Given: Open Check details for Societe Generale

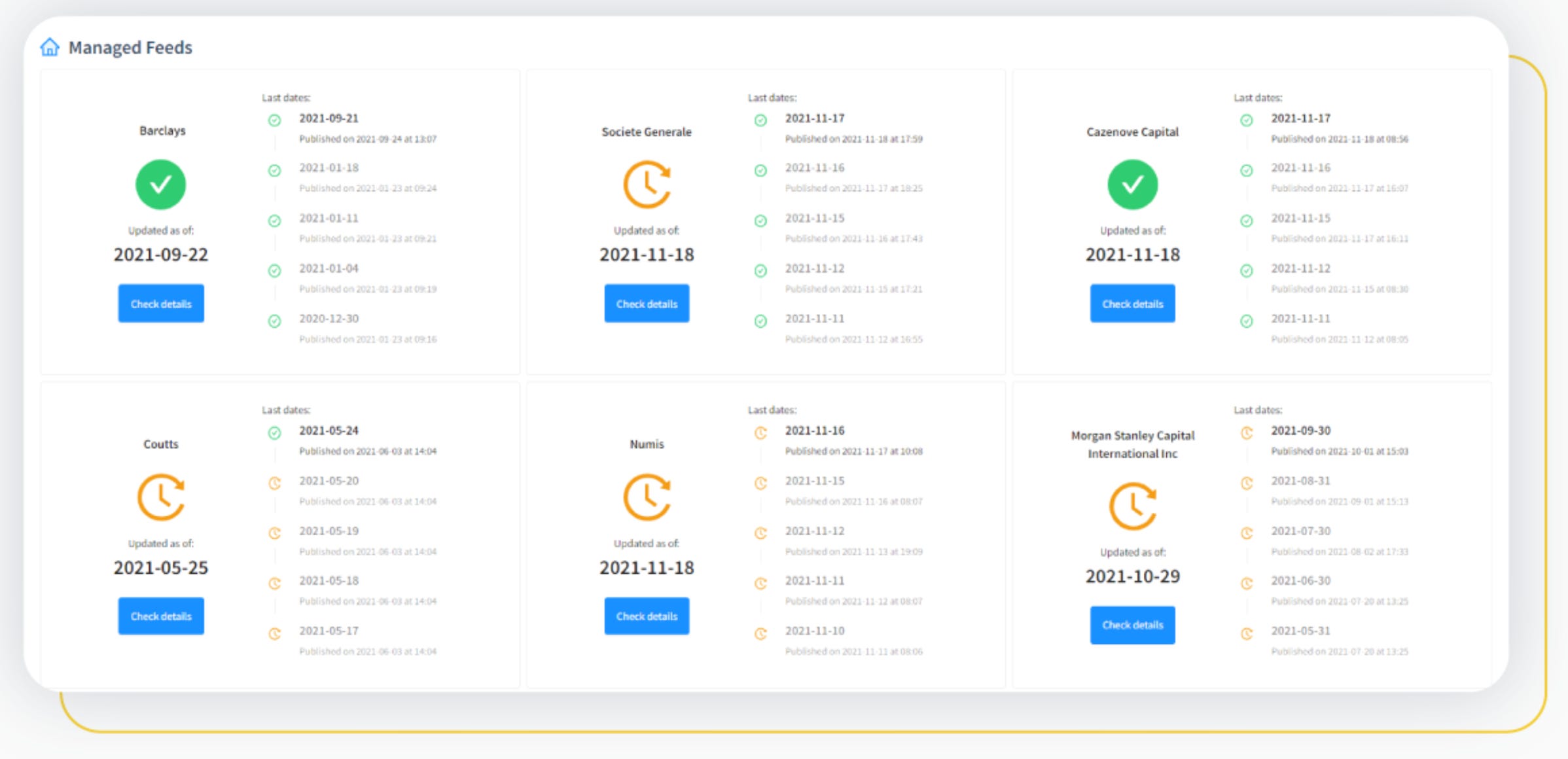Looking at the screenshot, I should click(647, 304).
